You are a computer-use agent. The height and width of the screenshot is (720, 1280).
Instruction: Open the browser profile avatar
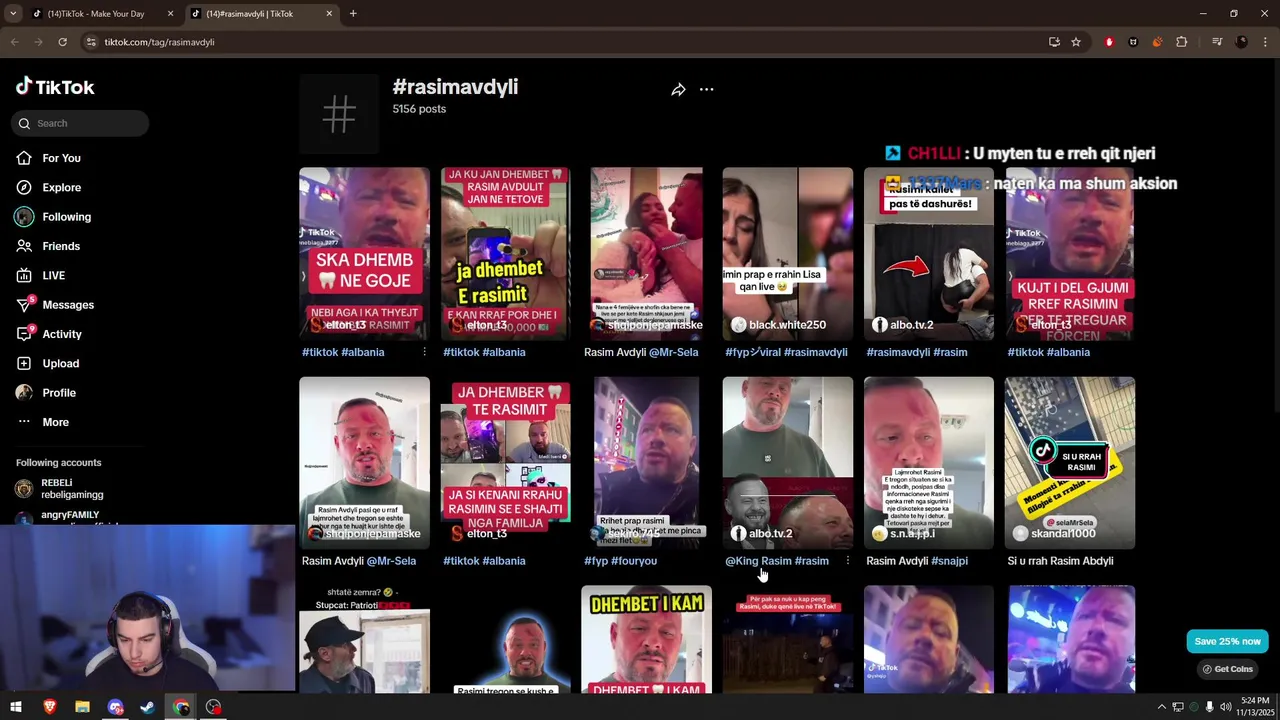[x=1241, y=42]
